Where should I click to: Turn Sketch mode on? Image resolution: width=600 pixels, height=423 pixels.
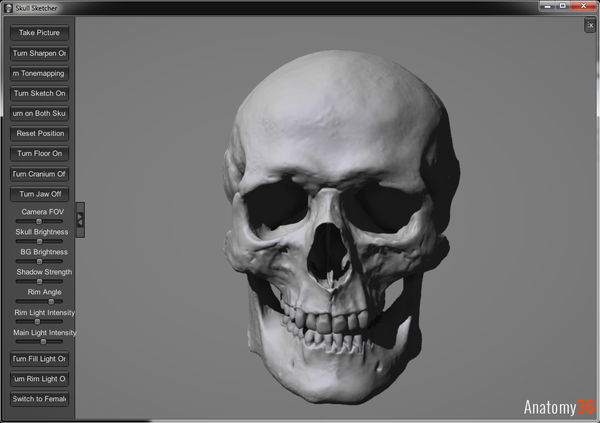(x=40, y=93)
